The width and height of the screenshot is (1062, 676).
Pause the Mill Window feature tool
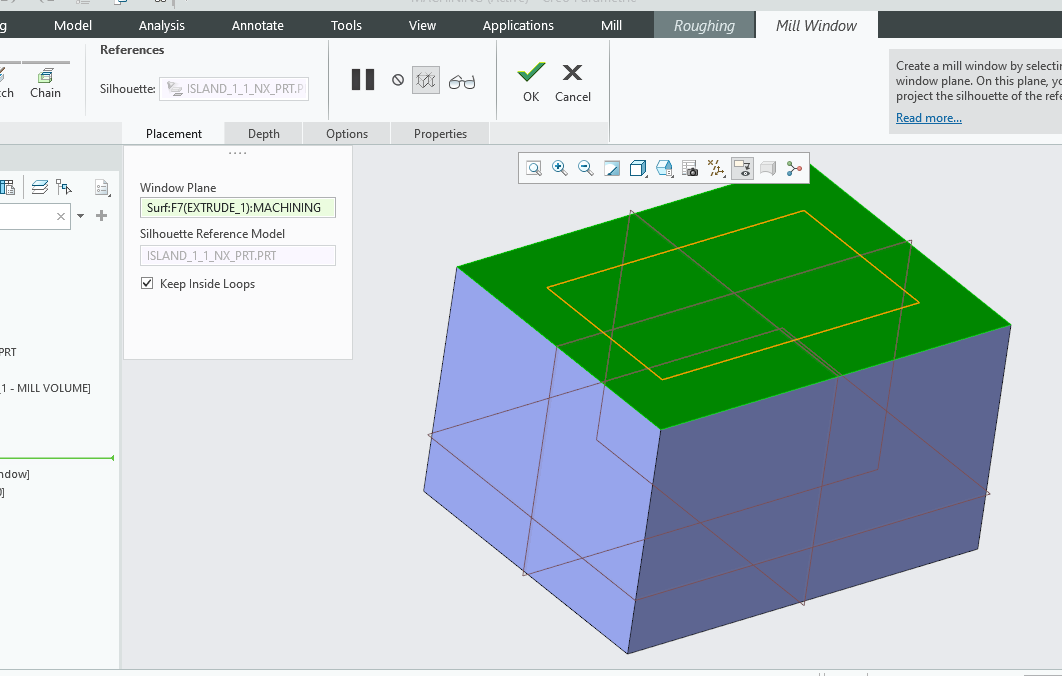pyautogui.click(x=363, y=80)
